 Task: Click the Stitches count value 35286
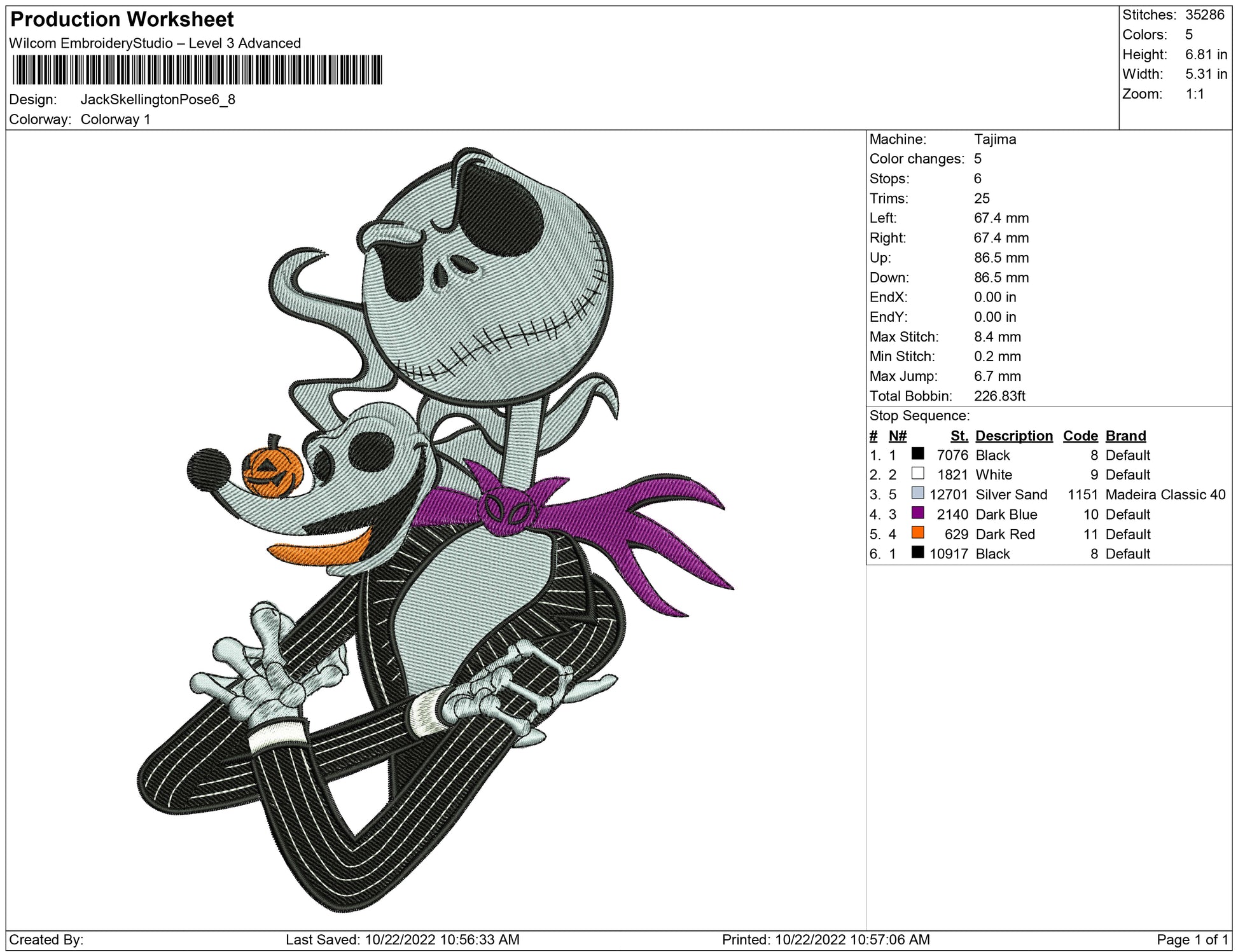pos(1204,15)
